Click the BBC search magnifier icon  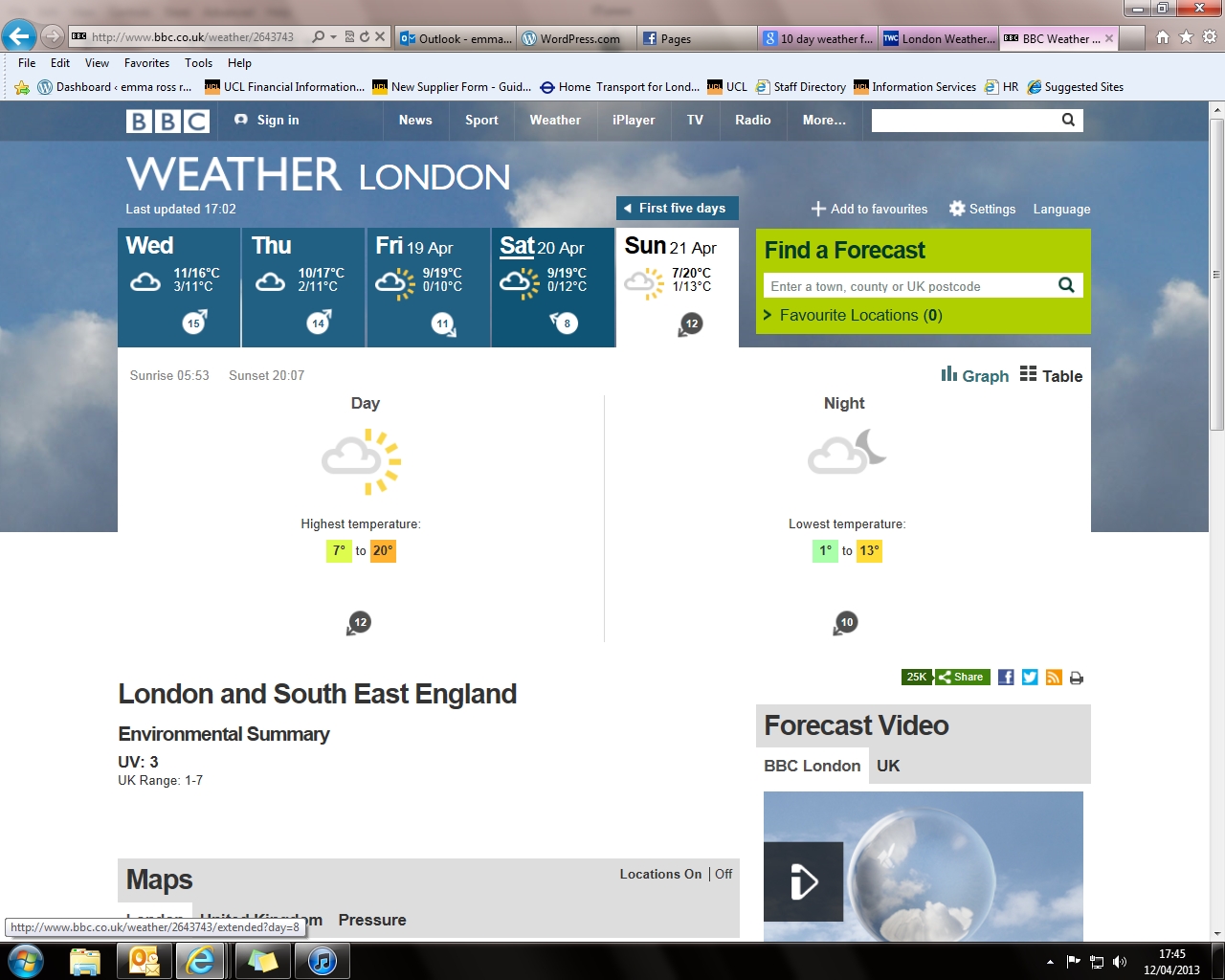[x=1068, y=121]
